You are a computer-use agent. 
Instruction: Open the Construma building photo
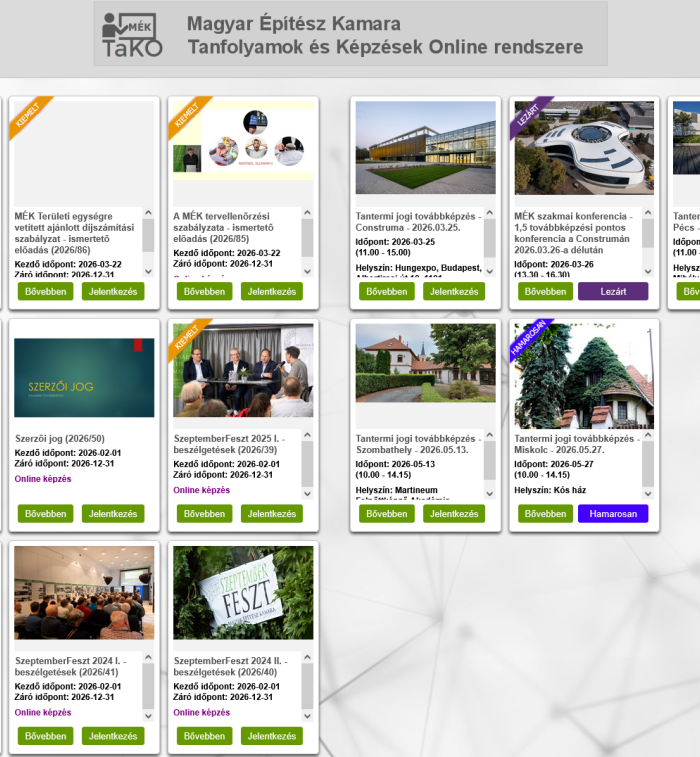(x=425, y=147)
